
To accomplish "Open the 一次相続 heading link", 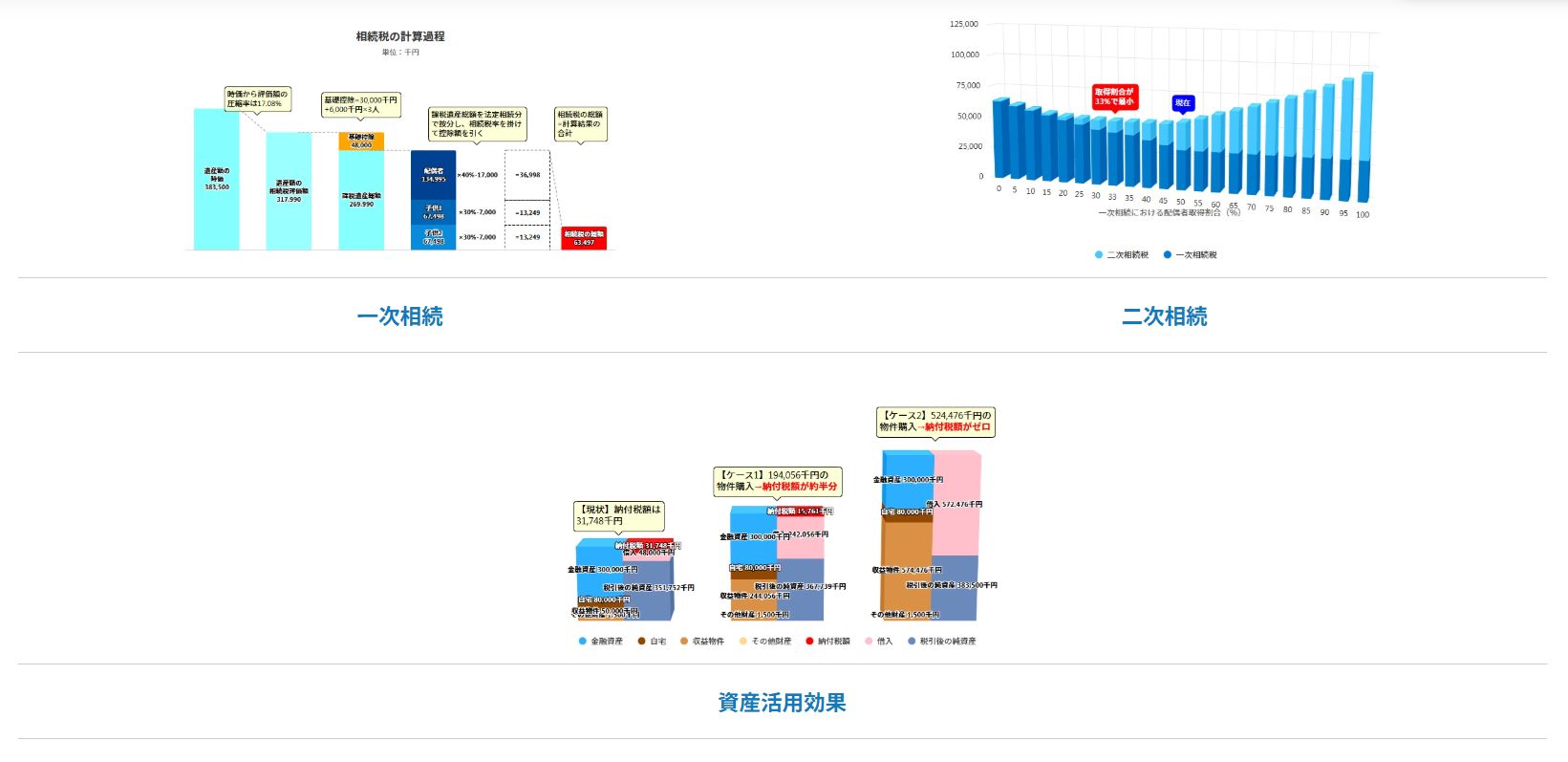I will (399, 316).
